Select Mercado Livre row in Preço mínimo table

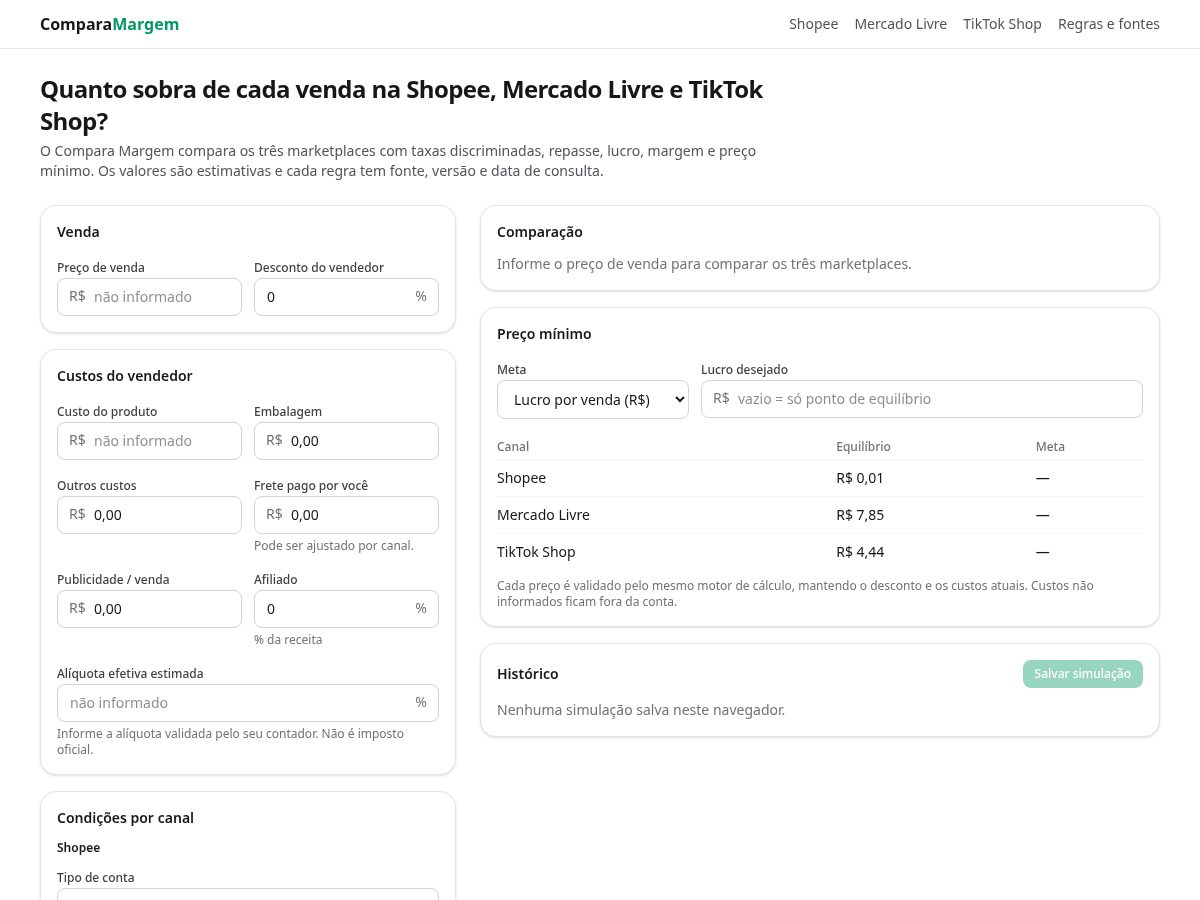[820, 515]
